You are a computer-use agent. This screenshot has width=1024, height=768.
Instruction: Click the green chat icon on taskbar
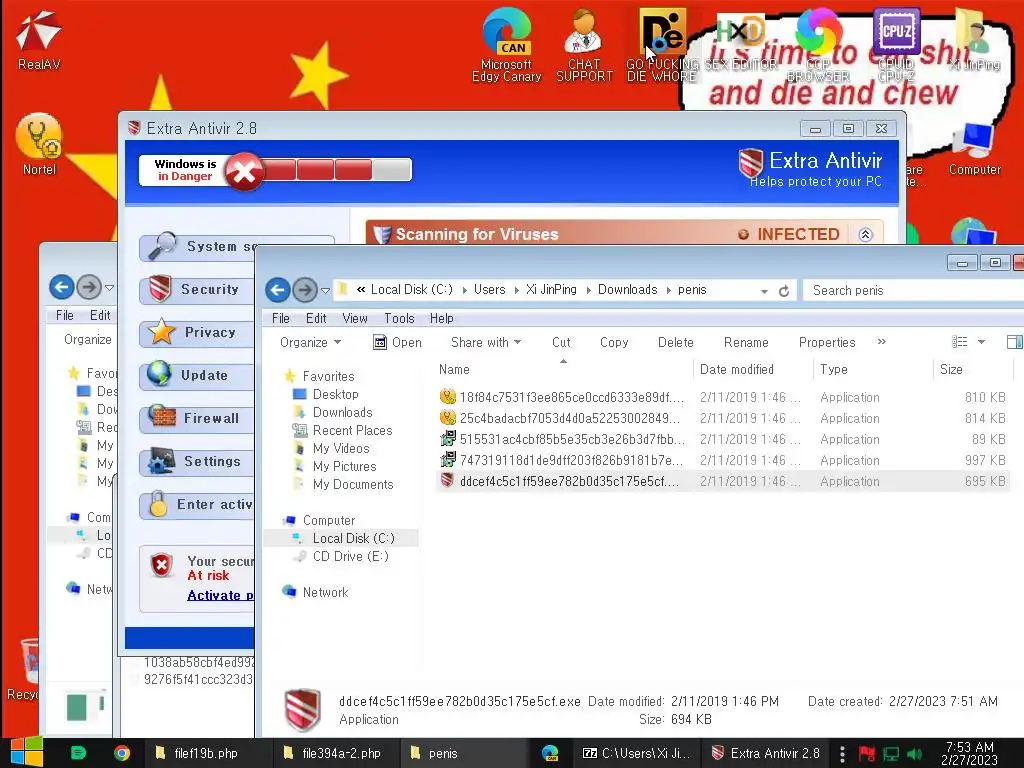78,753
